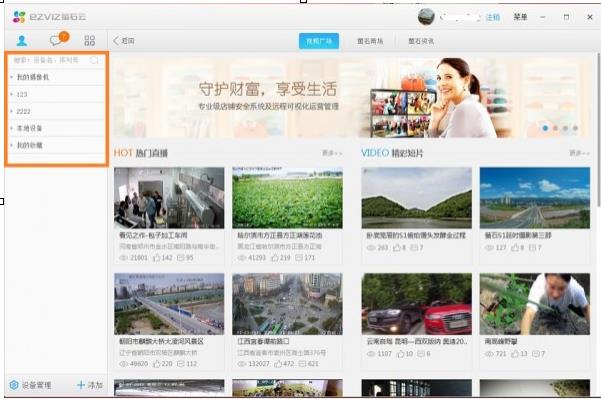Image resolution: width=601 pixels, height=399 pixels.
Task: Click the plus add device icon
Action: point(81,385)
